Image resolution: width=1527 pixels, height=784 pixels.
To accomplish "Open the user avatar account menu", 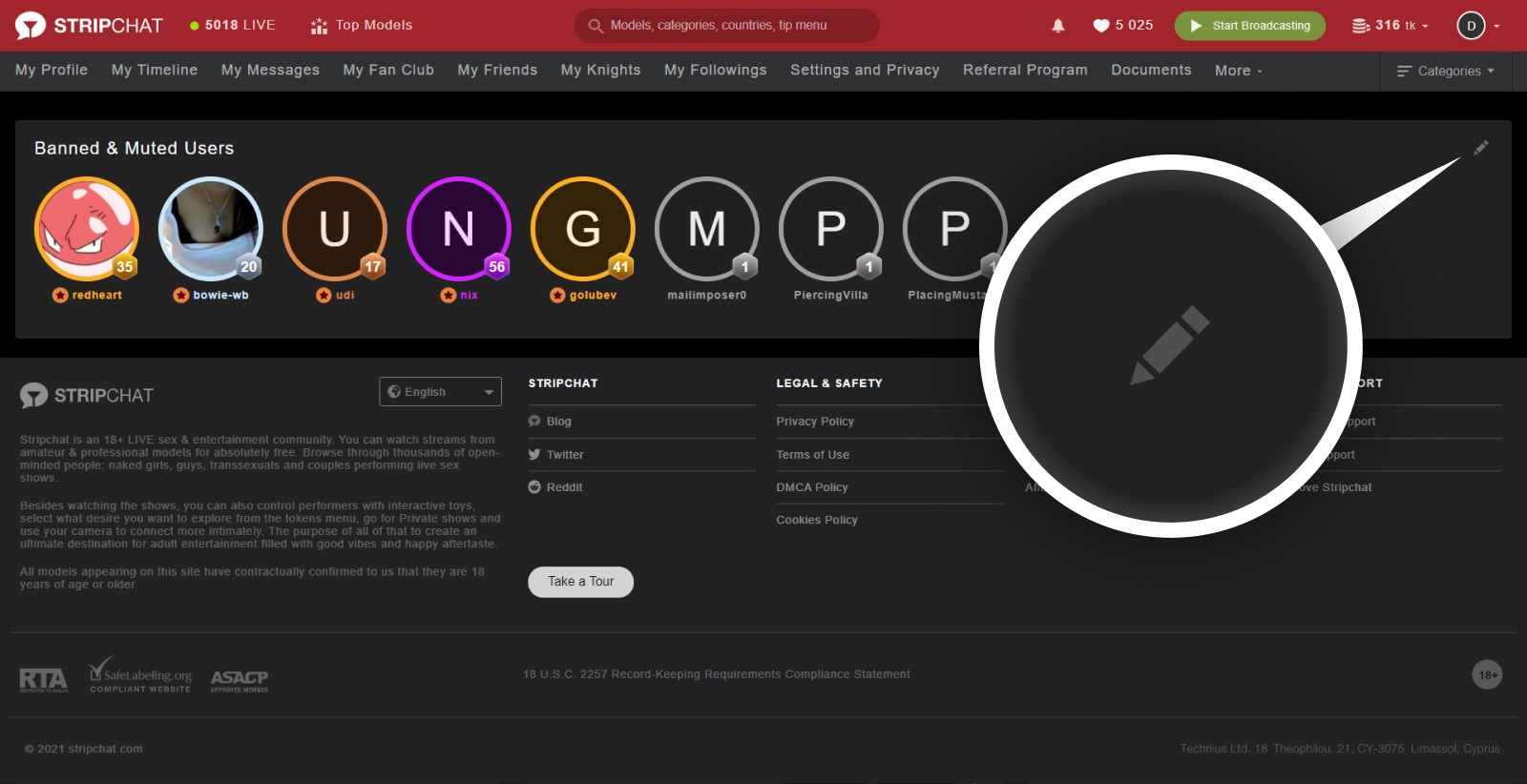I will coord(1471,26).
